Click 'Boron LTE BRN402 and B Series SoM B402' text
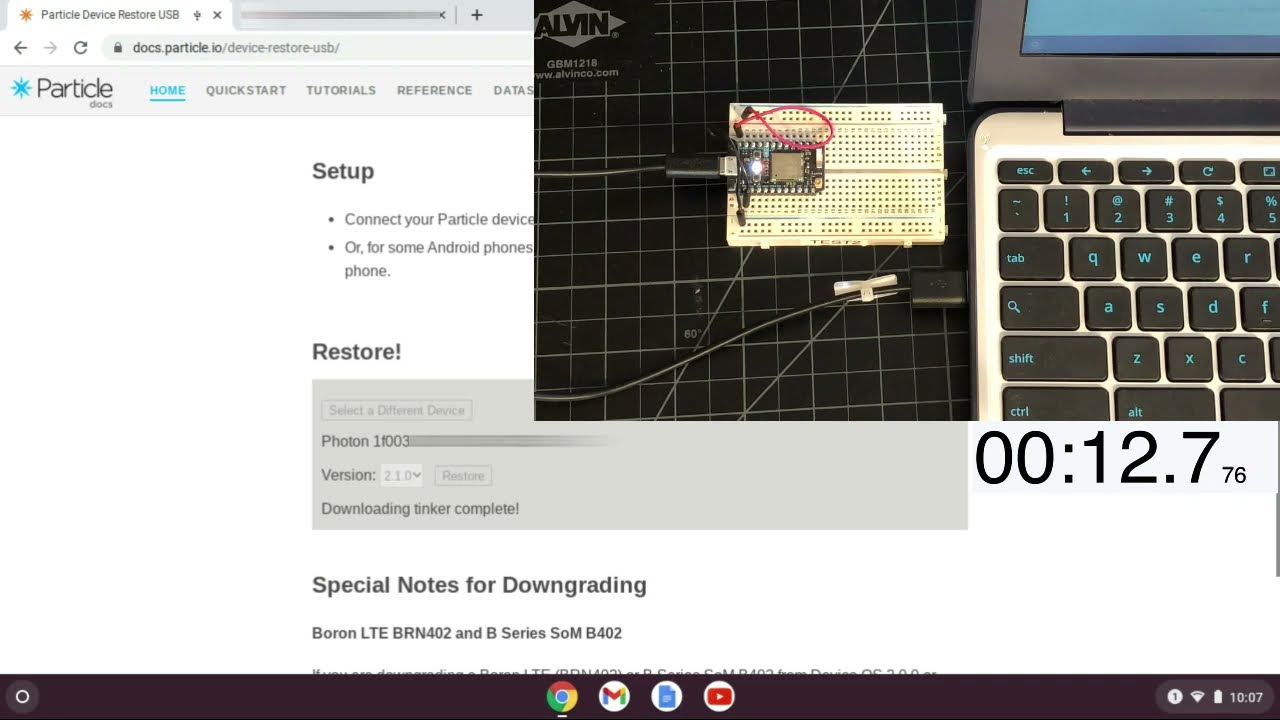1280x720 pixels. [x=467, y=633]
